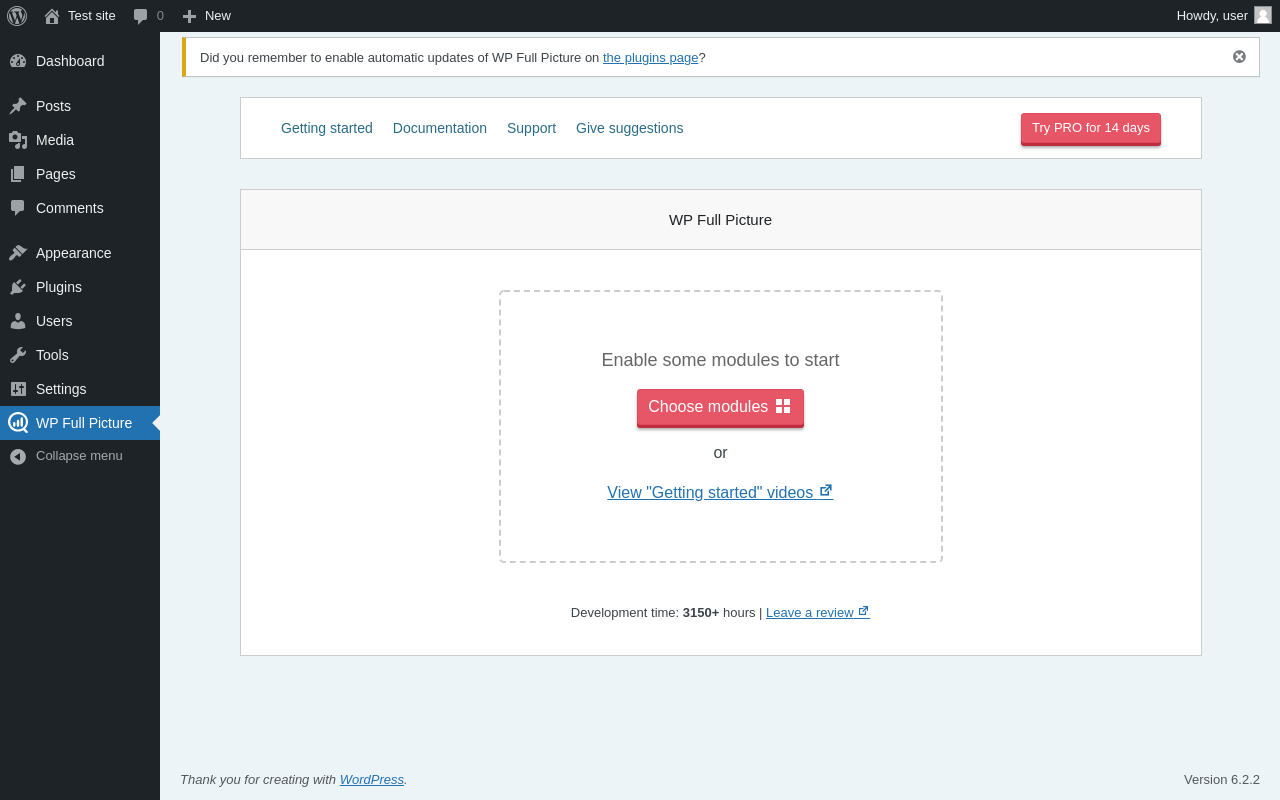Click the WordPress logo icon
The height and width of the screenshot is (800, 1280).
[17, 16]
